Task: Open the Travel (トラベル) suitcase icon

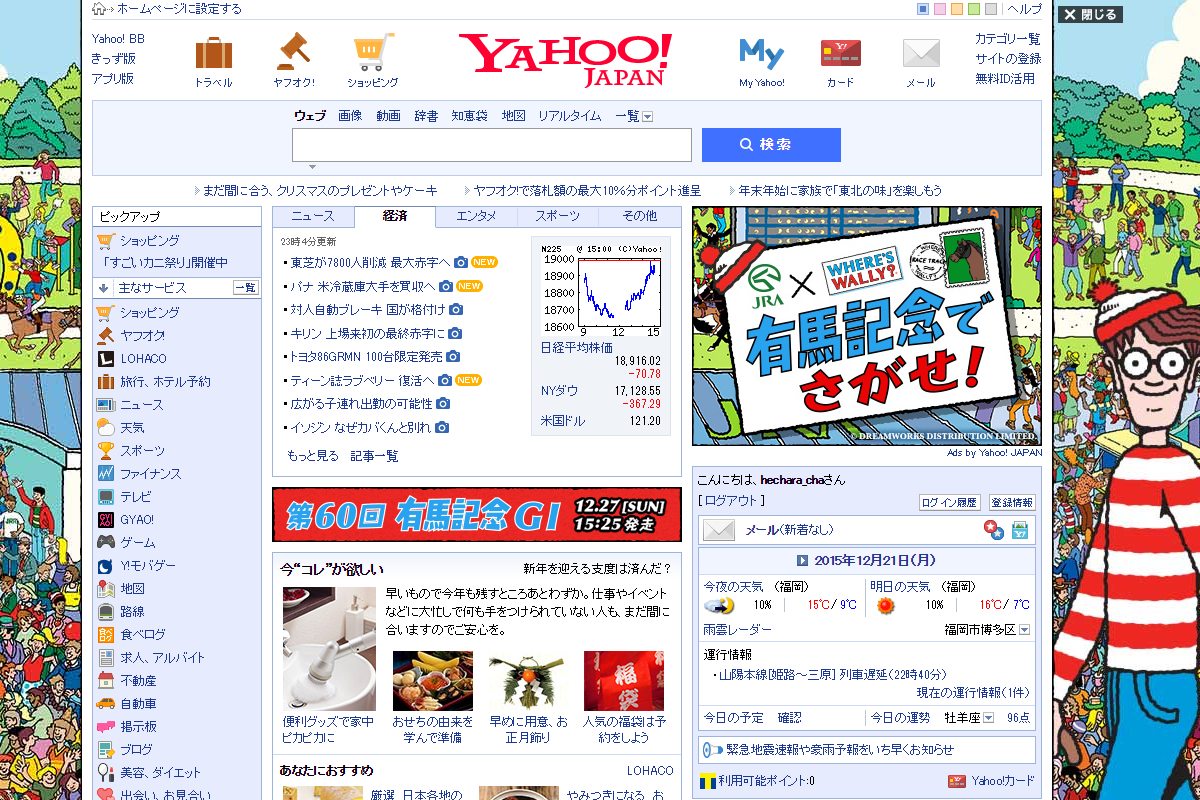Action: click(x=214, y=53)
